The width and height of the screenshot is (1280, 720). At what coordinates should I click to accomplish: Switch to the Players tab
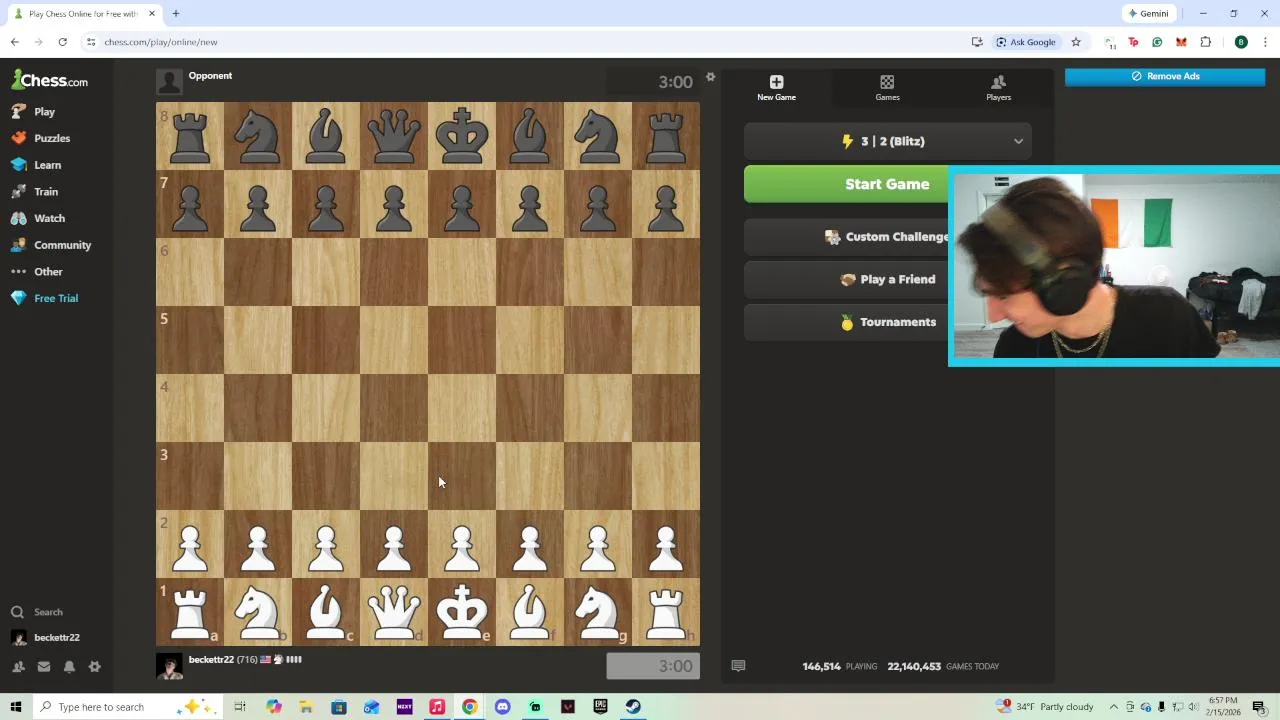pyautogui.click(x=998, y=88)
